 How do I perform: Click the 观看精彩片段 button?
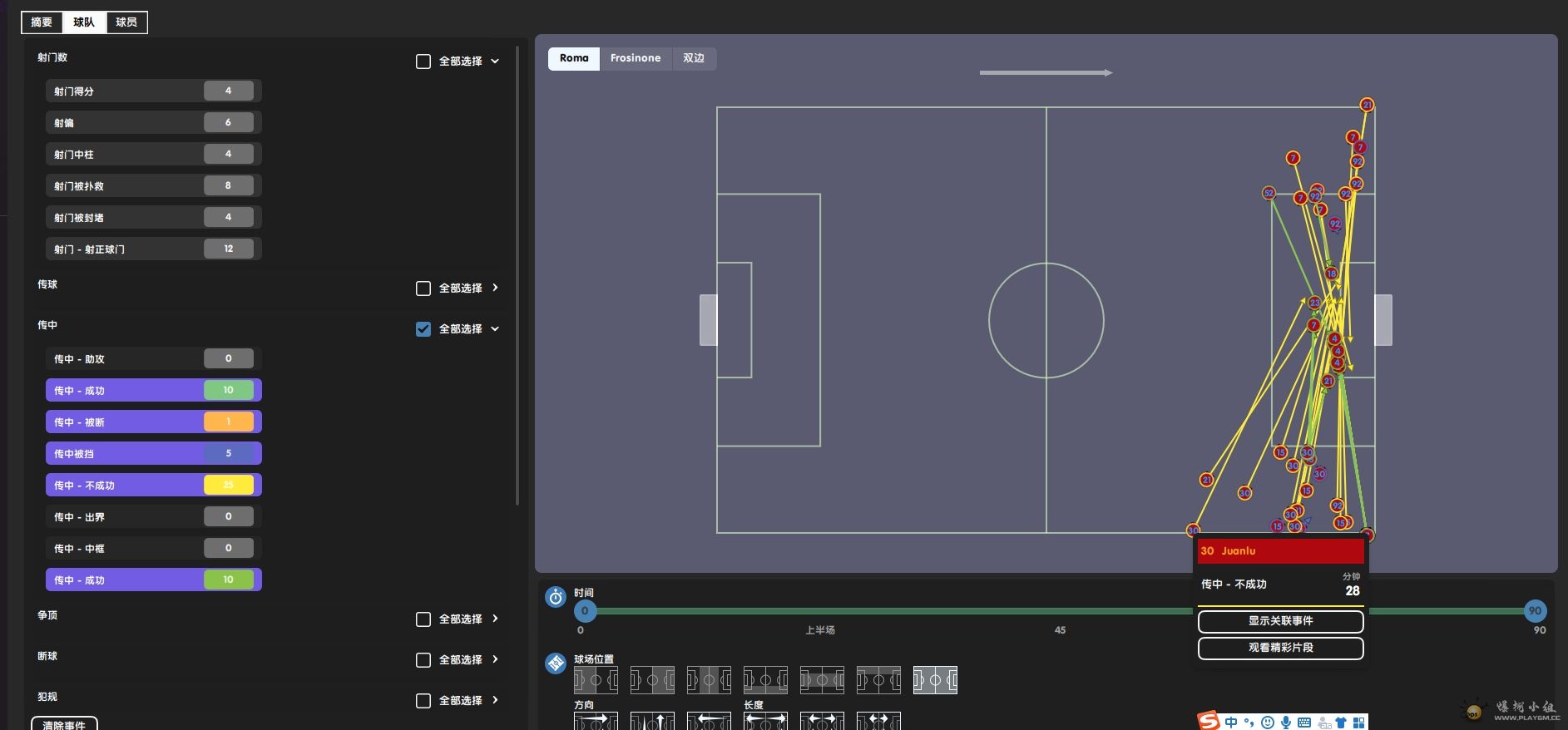pyautogui.click(x=1281, y=648)
